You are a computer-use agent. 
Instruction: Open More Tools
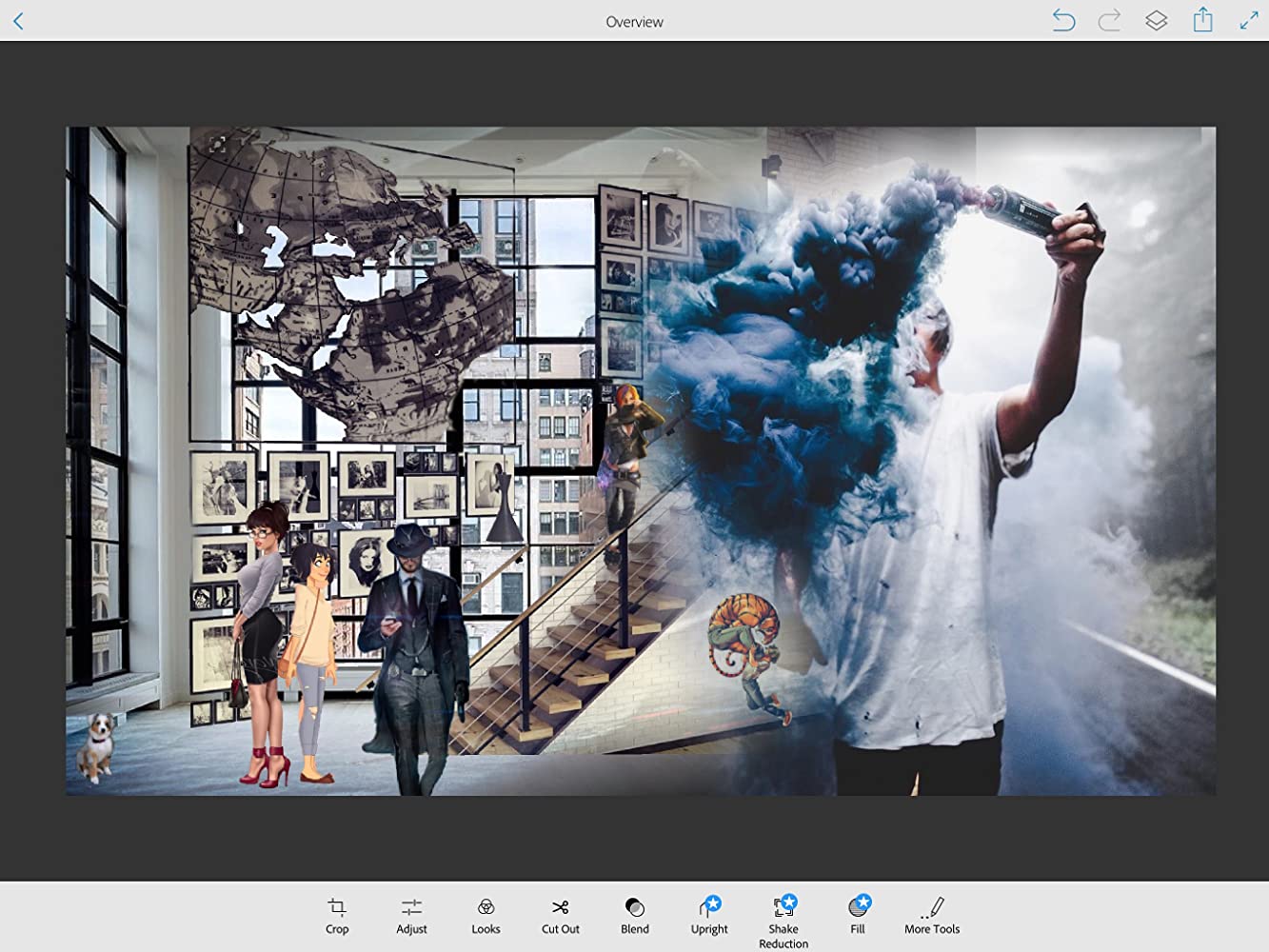[x=932, y=915]
